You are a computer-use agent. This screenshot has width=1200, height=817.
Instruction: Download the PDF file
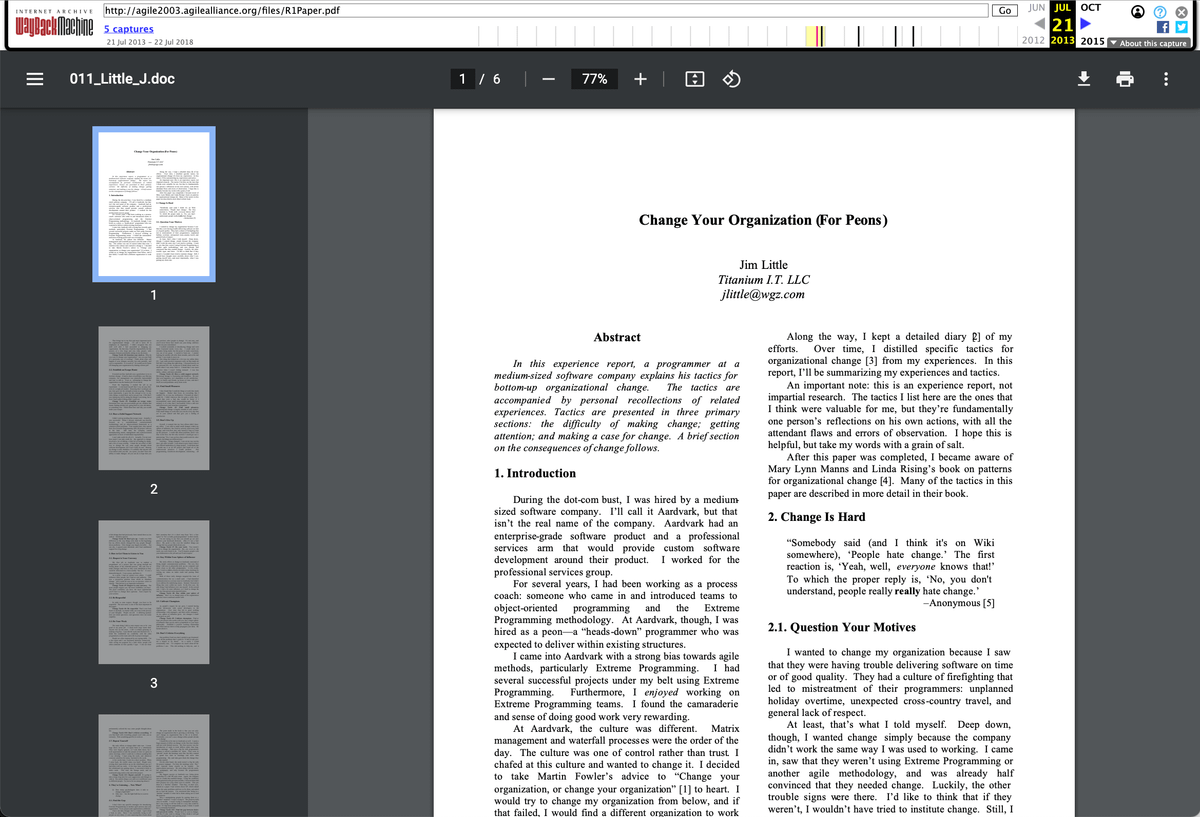1082,79
